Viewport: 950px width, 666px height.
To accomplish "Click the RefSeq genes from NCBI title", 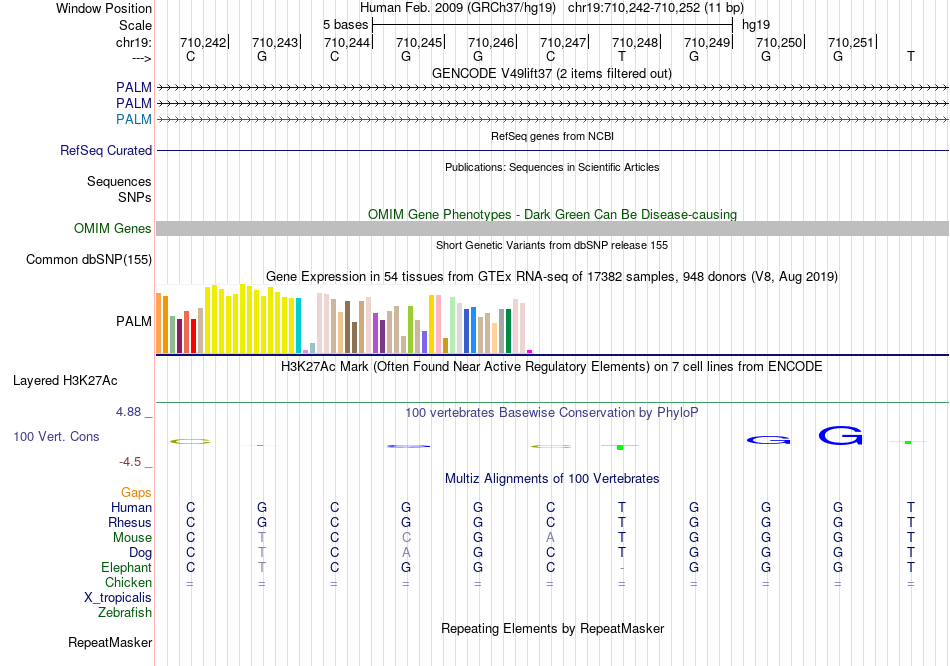I will [x=553, y=136].
